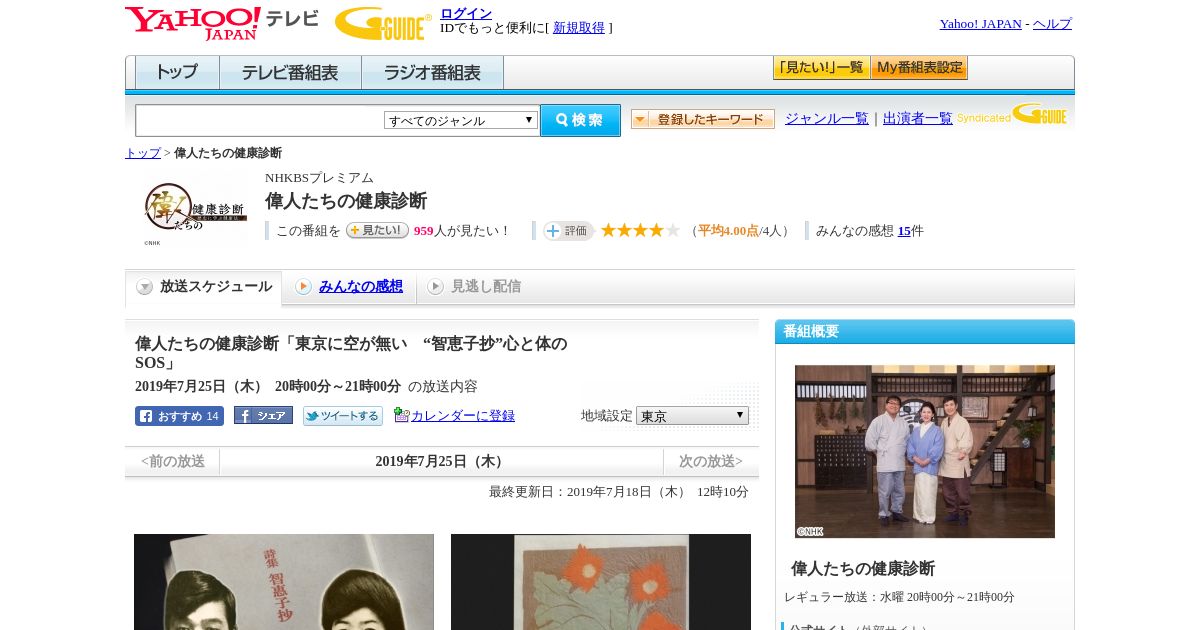Select the トップ navigation tab
1200x630 pixels.
177,73
